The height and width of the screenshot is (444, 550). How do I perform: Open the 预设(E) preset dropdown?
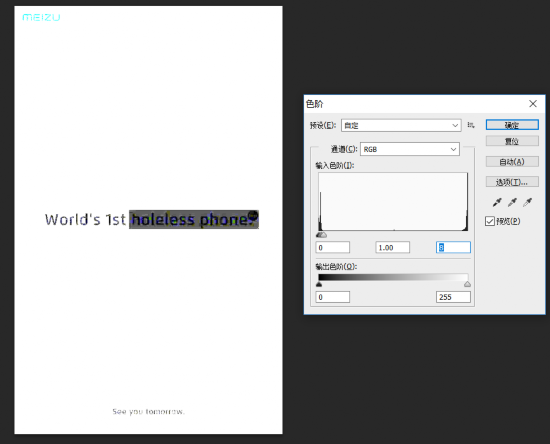coord(401,126)
